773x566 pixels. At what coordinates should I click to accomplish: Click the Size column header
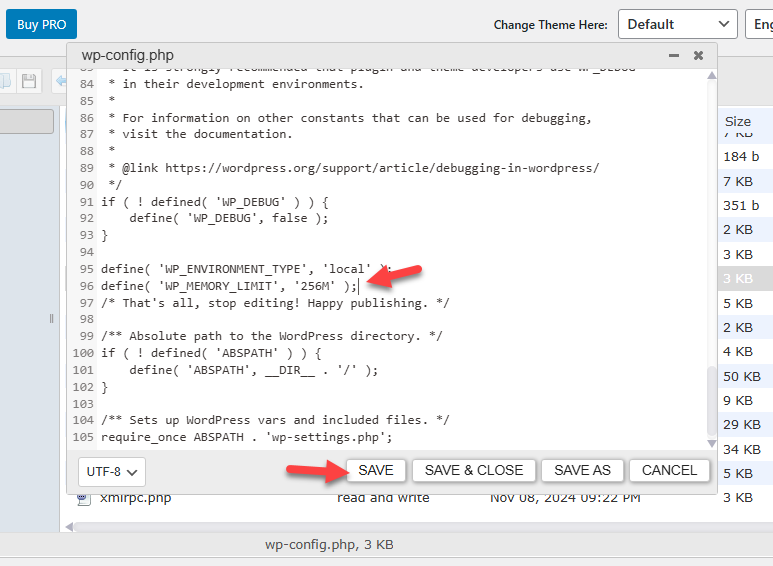(738, 121)
